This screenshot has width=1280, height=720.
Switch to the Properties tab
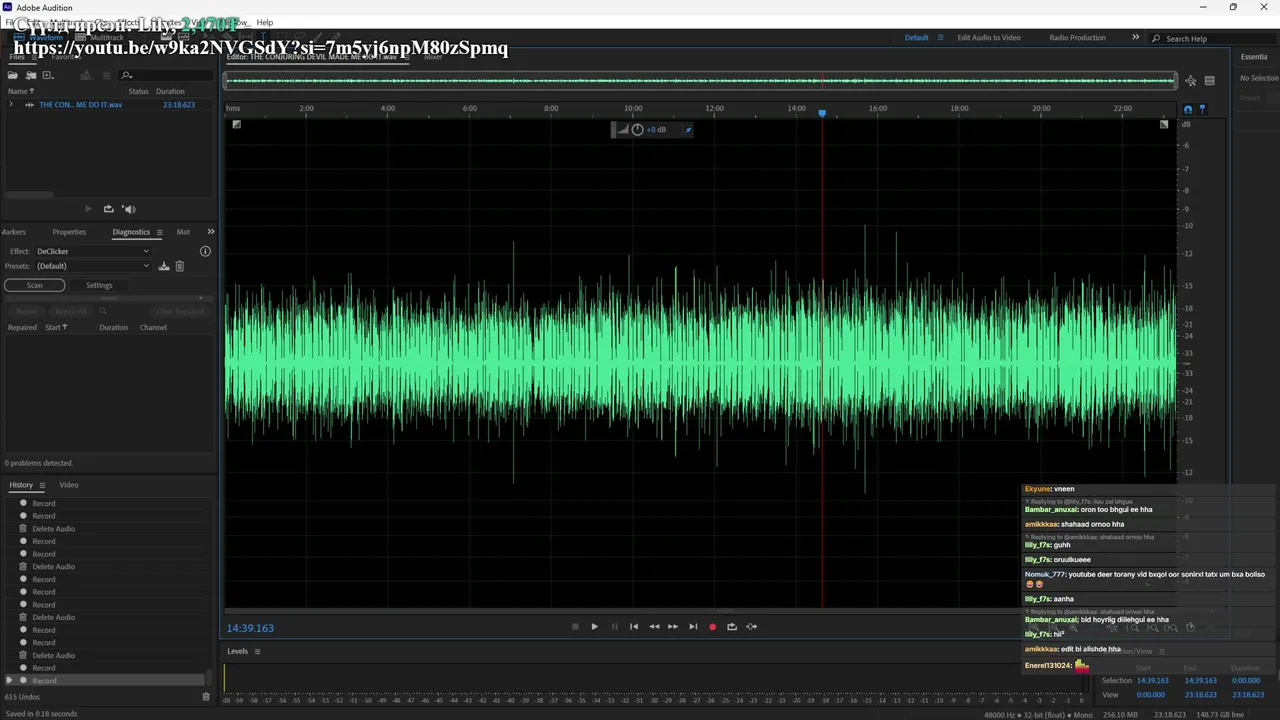point(69,232)
